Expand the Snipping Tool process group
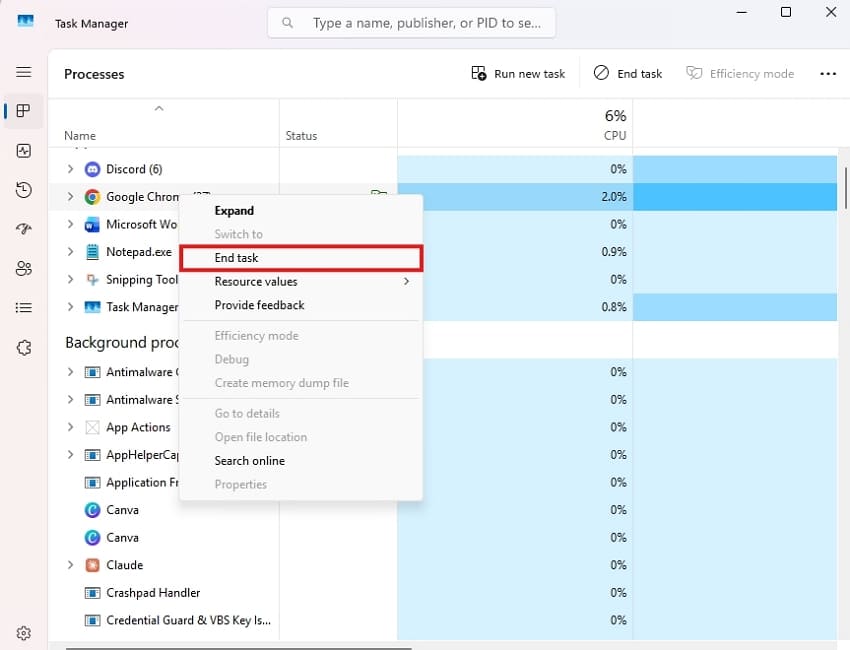Image resolution: width=850 pixels, height=650 pixels. (x=70, y=279)
